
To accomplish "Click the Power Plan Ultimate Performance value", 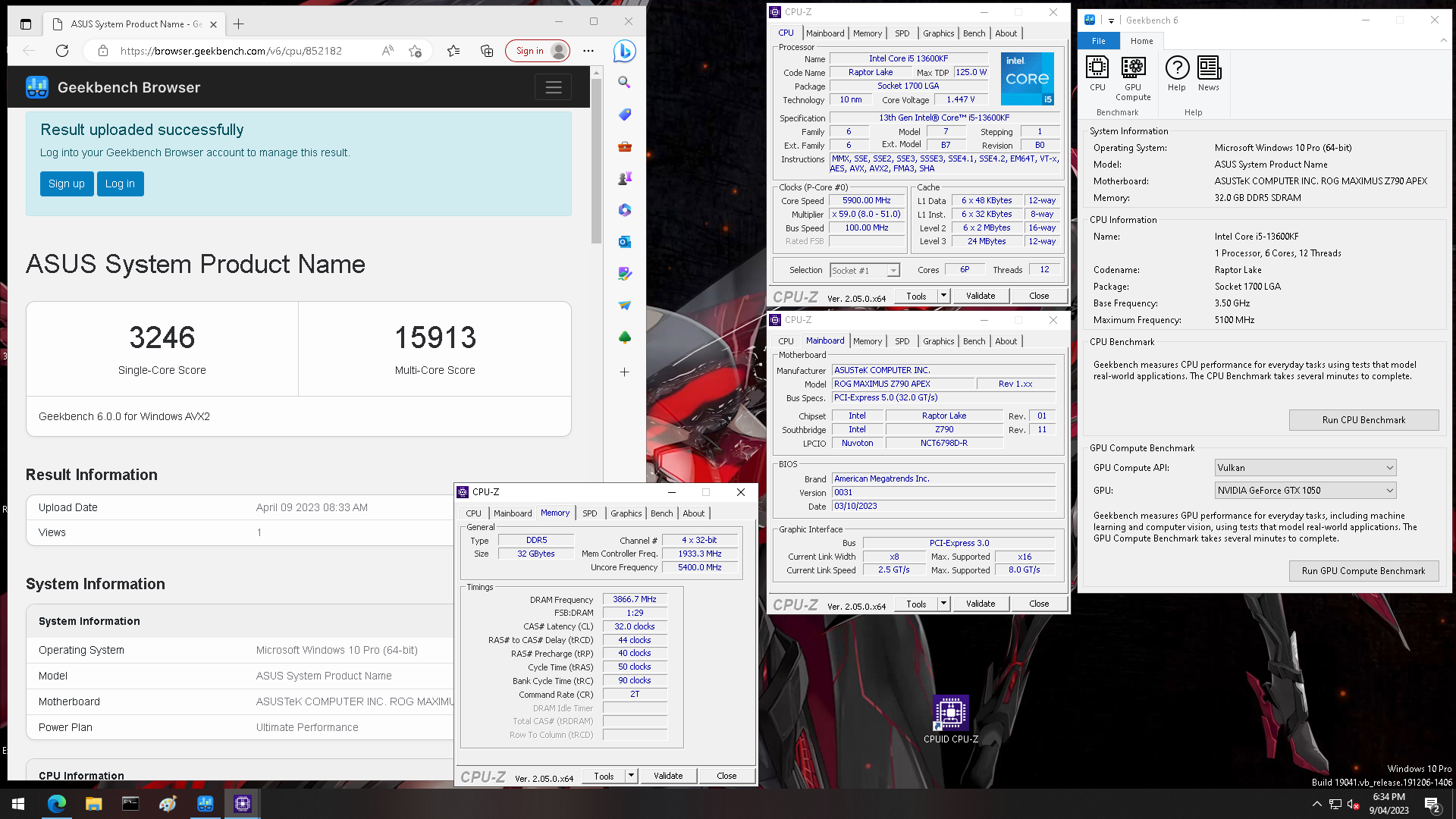I will coord(307,727).
